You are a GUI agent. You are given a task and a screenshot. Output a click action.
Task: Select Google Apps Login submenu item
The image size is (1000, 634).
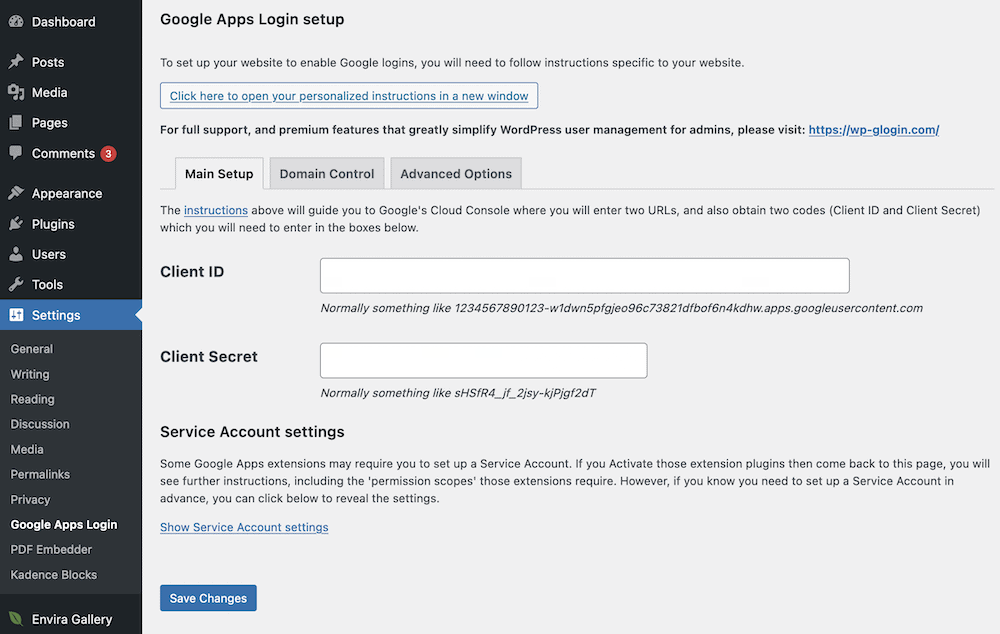pyautogui.click(x=64, y=524)
